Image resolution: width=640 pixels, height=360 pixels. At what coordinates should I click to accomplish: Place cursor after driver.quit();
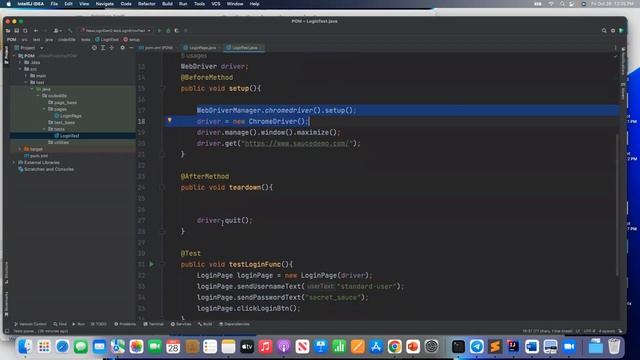(253, 220)
